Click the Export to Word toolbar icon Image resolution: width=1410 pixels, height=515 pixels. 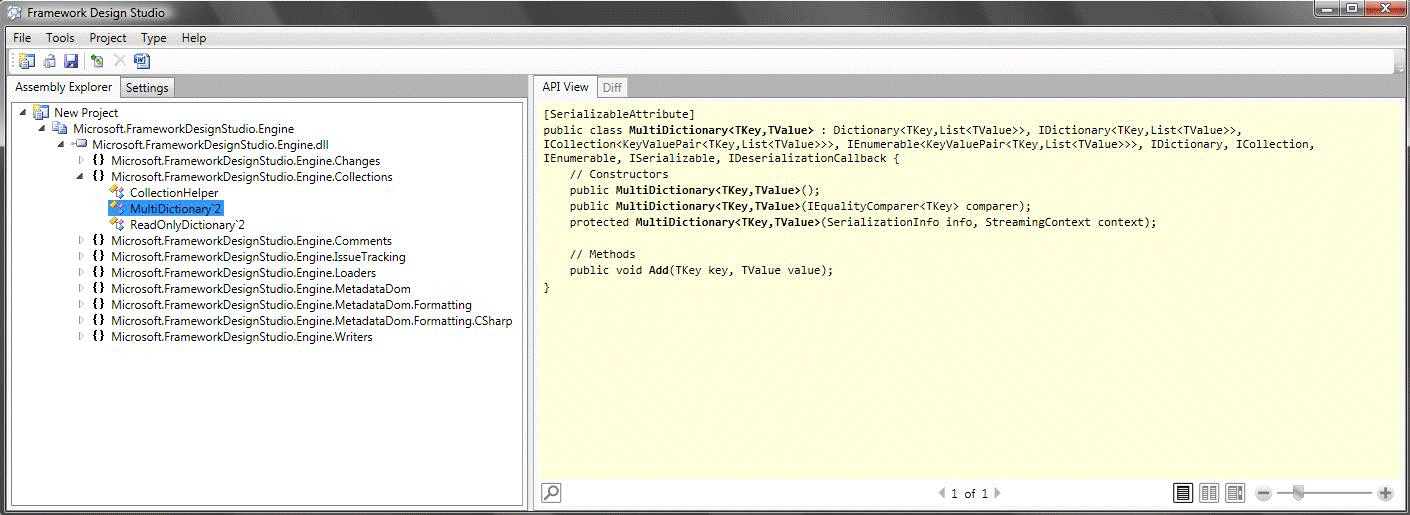point(141,62)
